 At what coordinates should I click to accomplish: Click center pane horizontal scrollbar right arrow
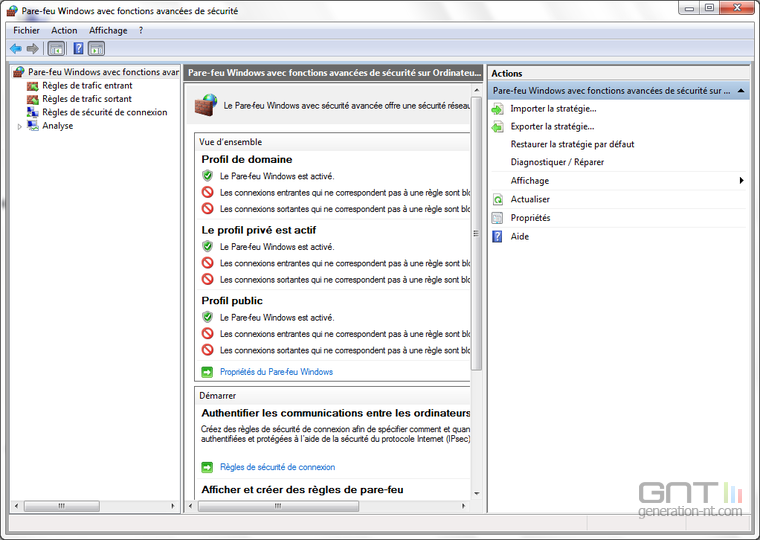463,506
